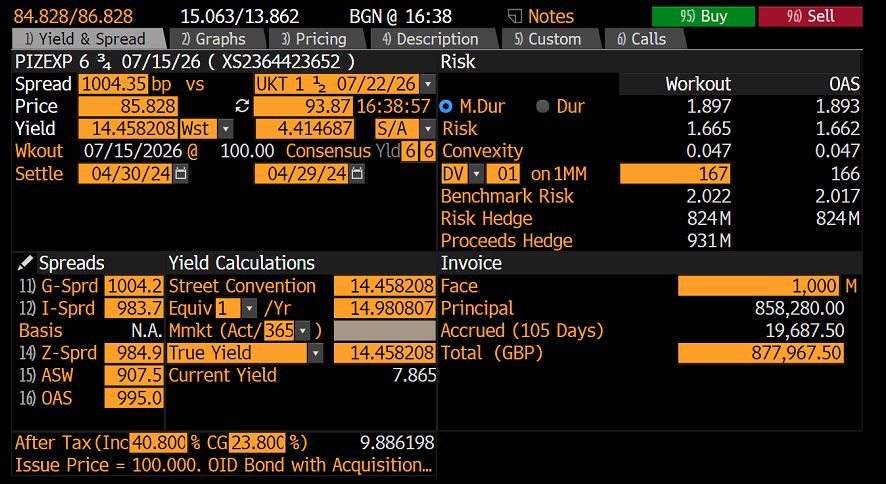Expand the UKT benchmark bond dropdown
Screen dimensions: 886x484
coord(428,84)
